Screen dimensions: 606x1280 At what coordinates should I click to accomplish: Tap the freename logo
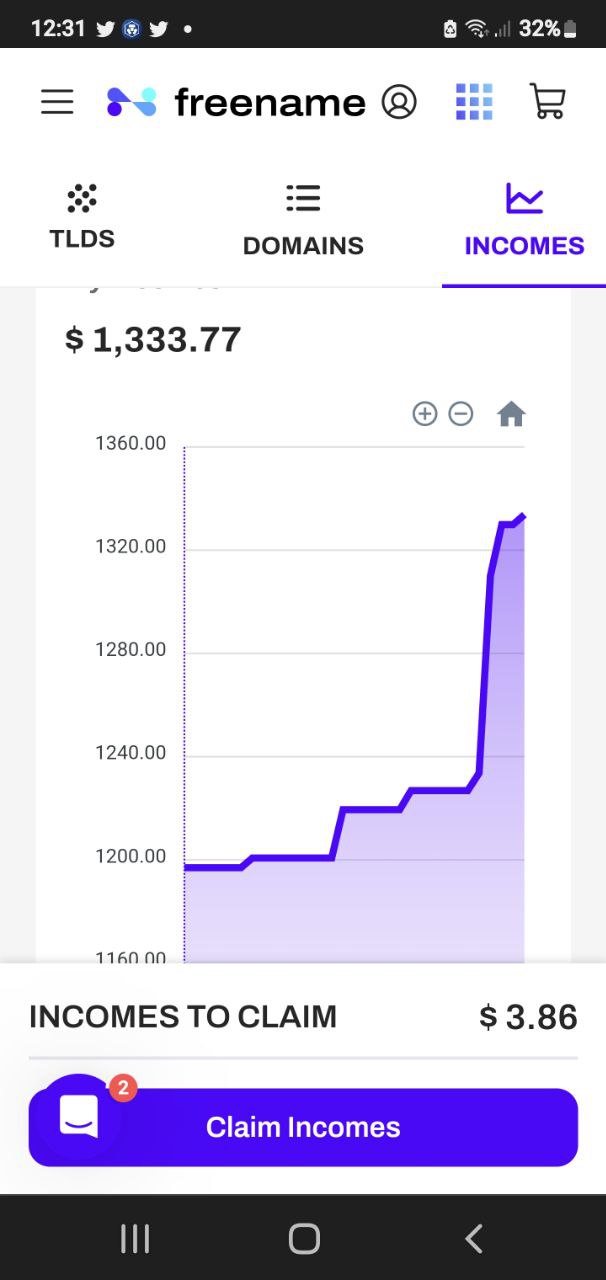coord(236,102)
